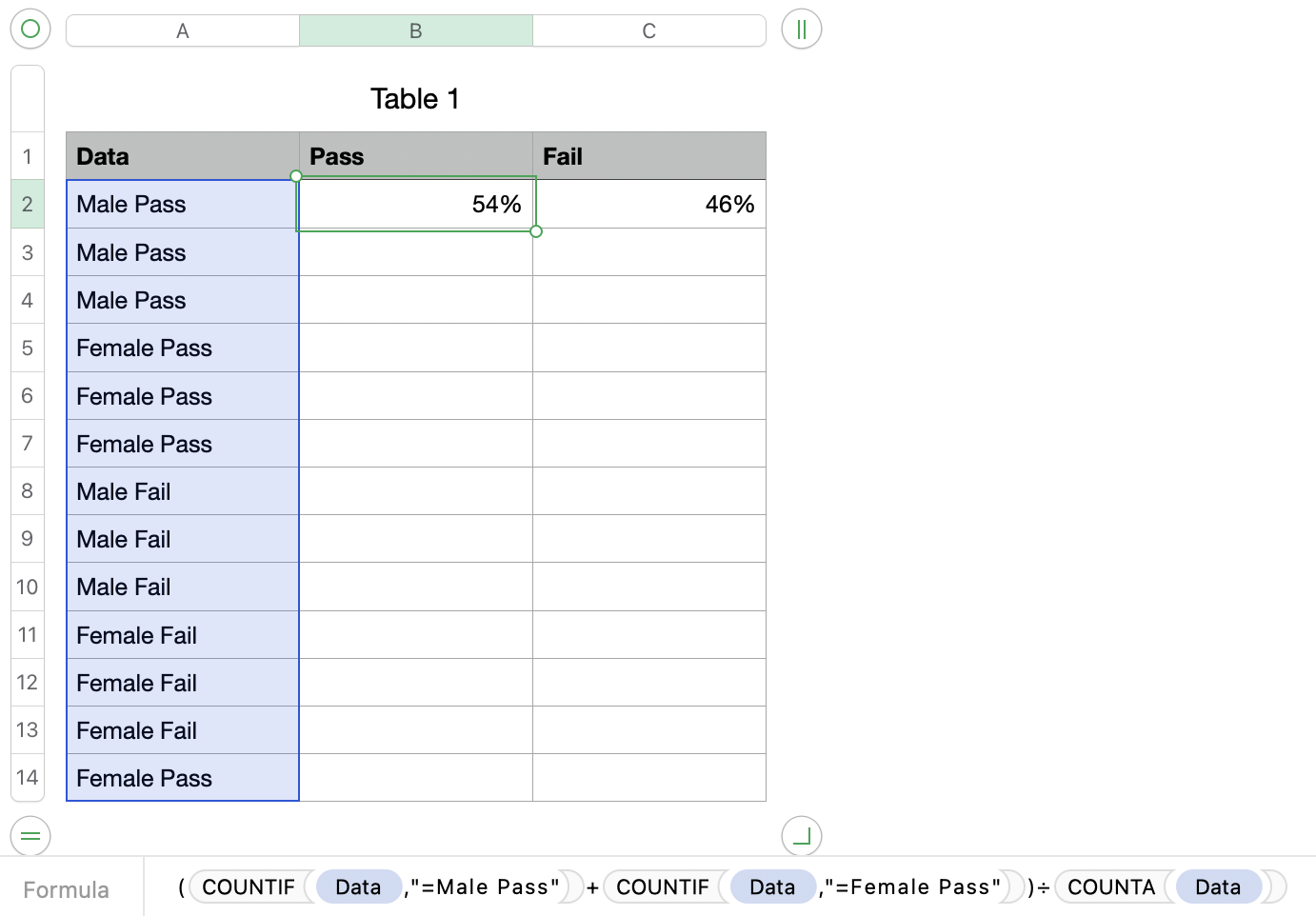
Task: Click the Fail cell showing 46%
Action: pyautogui.click(x=648, y=204)
